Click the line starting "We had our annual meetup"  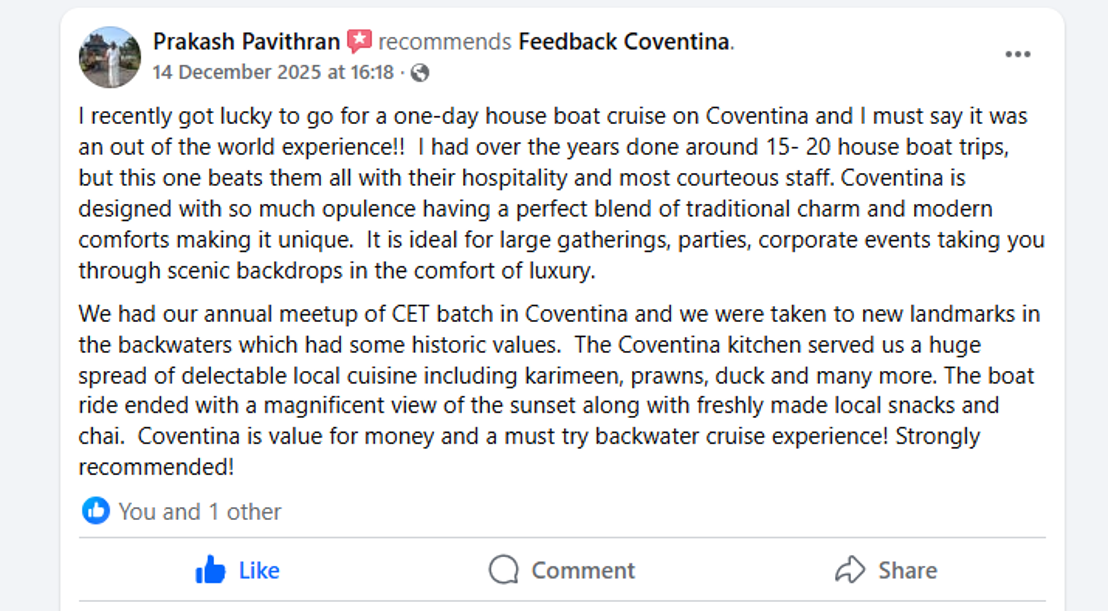559,314
